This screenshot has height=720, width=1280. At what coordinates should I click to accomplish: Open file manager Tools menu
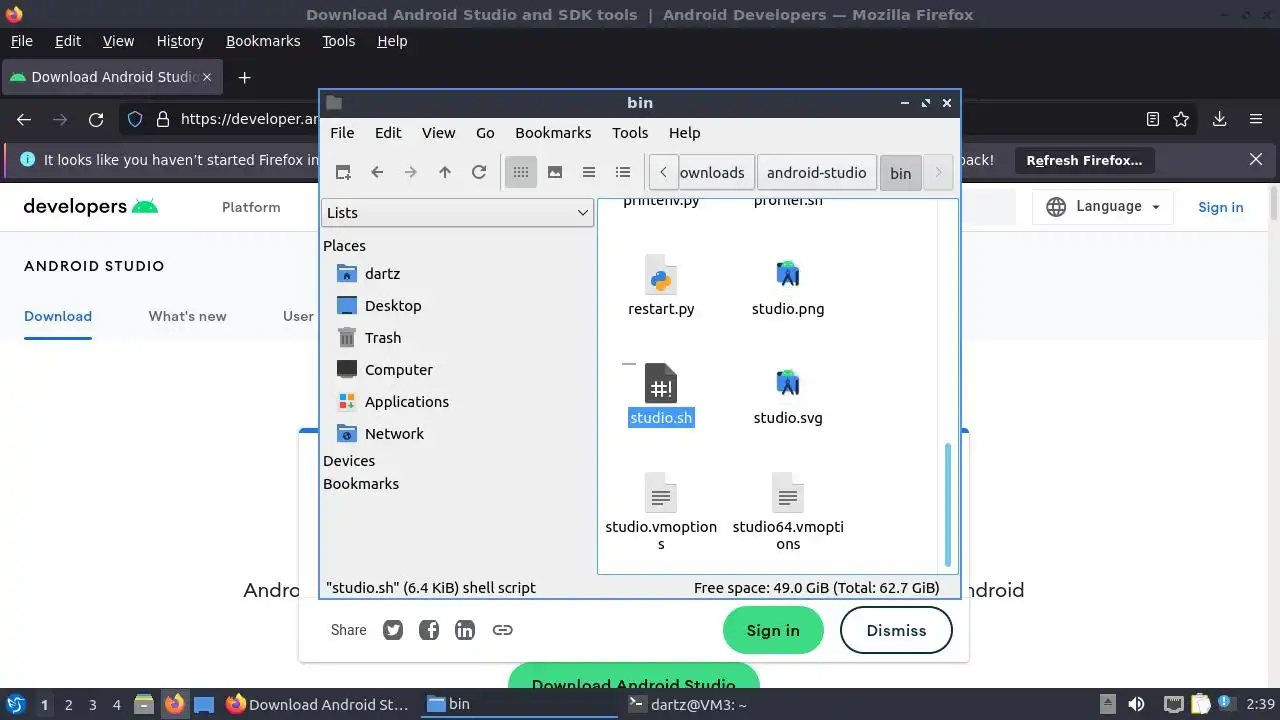630,132
